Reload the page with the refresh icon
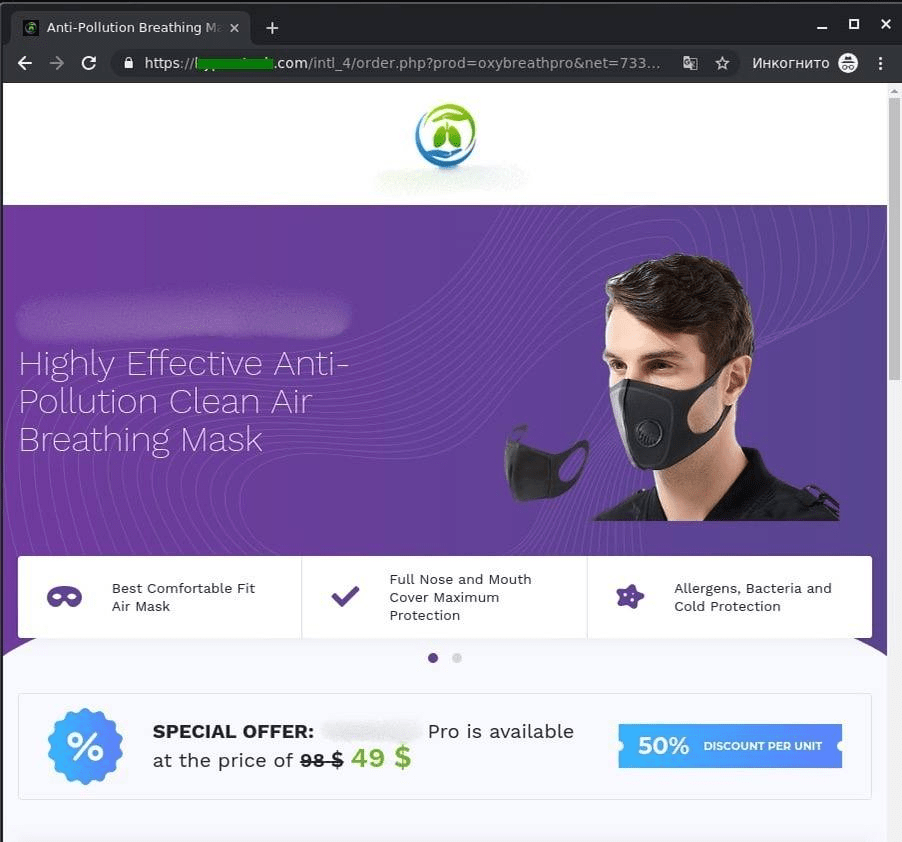The image size is (902, 842). pos(89,63)
